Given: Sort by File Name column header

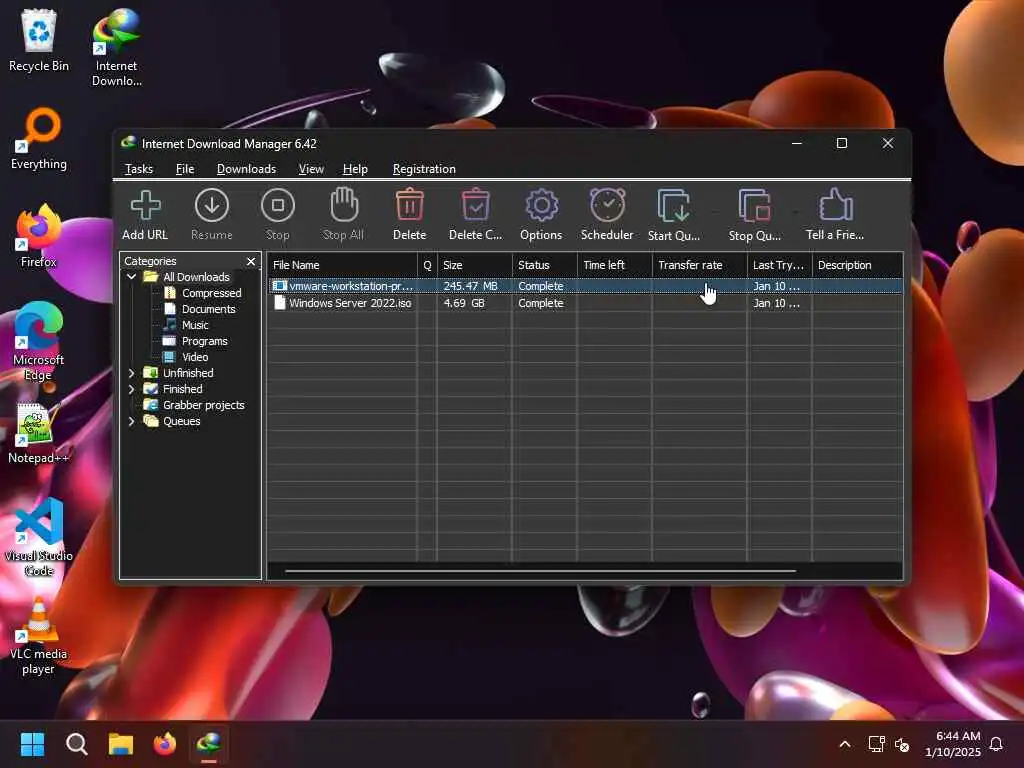Looking at the screenshot, I should pyautogui.click(x=342, y=265).
